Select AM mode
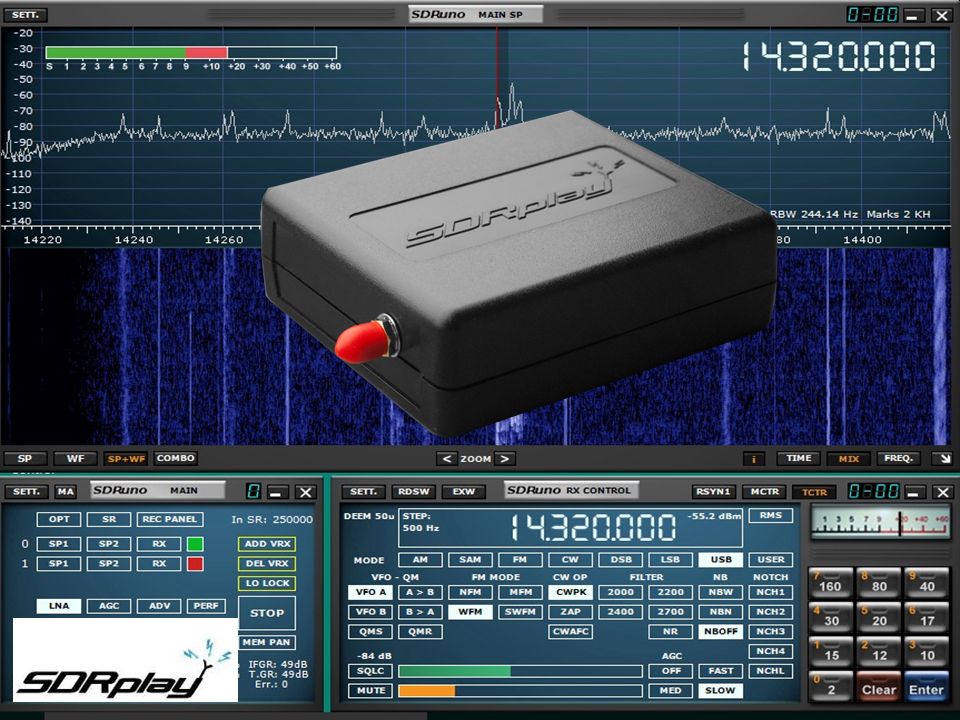 click(x=420, y=560)
